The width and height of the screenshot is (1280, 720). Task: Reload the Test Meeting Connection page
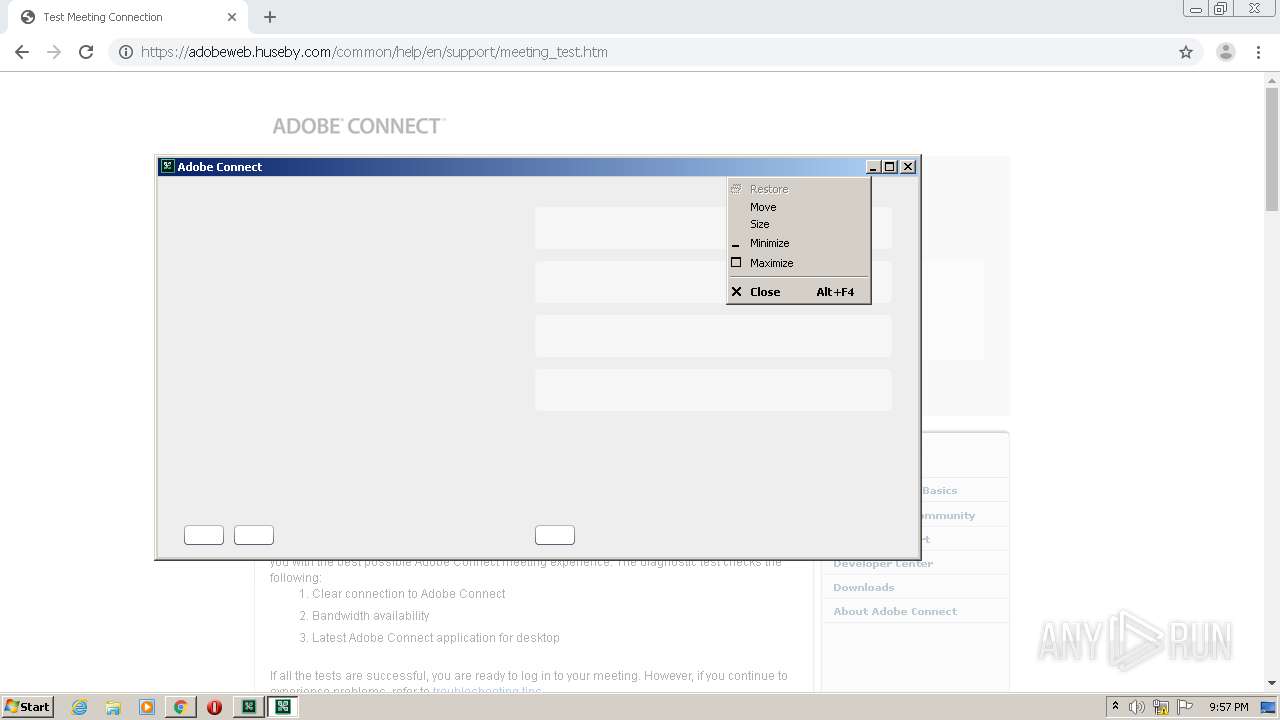click(86, 52)
